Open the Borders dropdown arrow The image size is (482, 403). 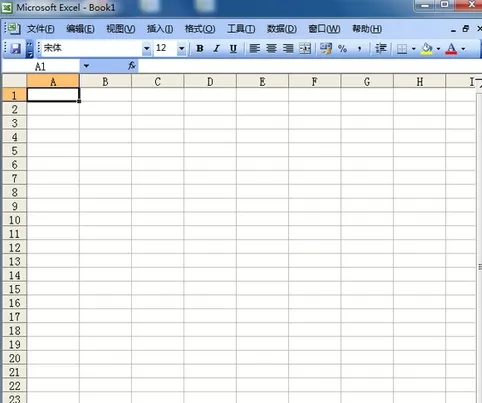(414, 49)
